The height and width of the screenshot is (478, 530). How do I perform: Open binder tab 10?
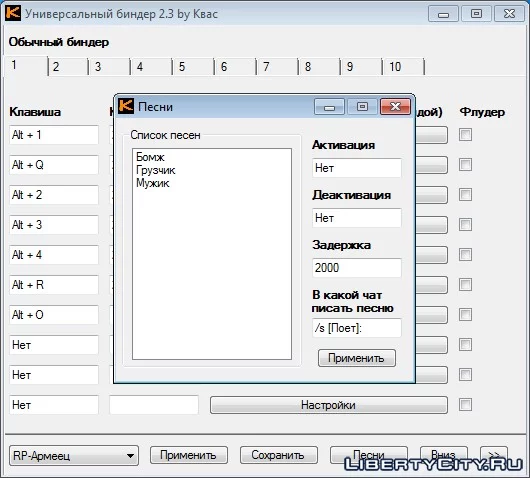click(403, 67)
